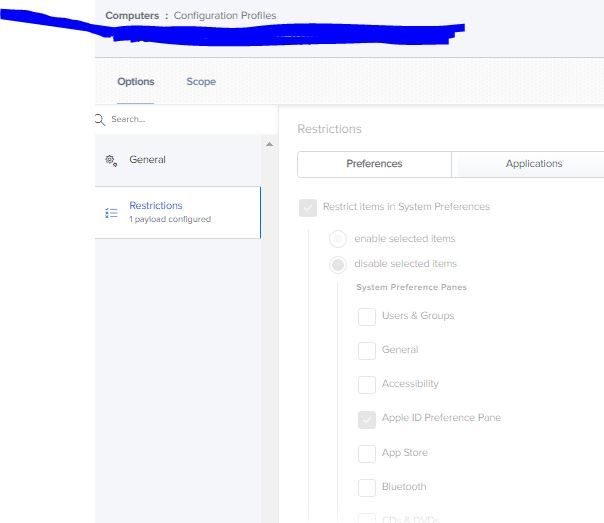The width and height of the screenshot is (604, 523).
Task: Click the Configuration Profiles breadcrumb link
Action: point(225,16)
